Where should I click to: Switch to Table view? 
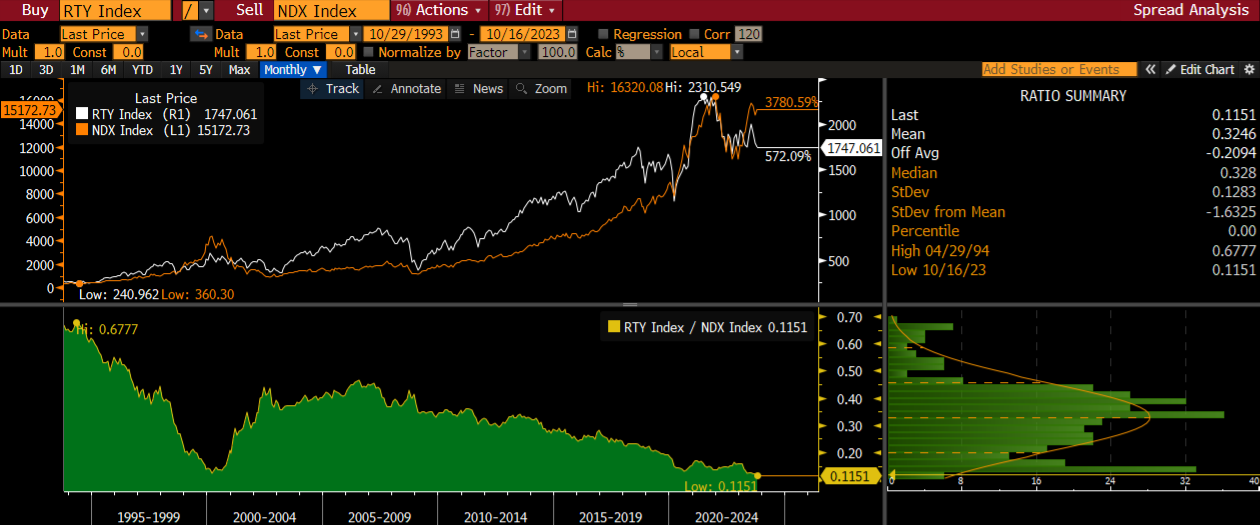click(x=360, y=70)
